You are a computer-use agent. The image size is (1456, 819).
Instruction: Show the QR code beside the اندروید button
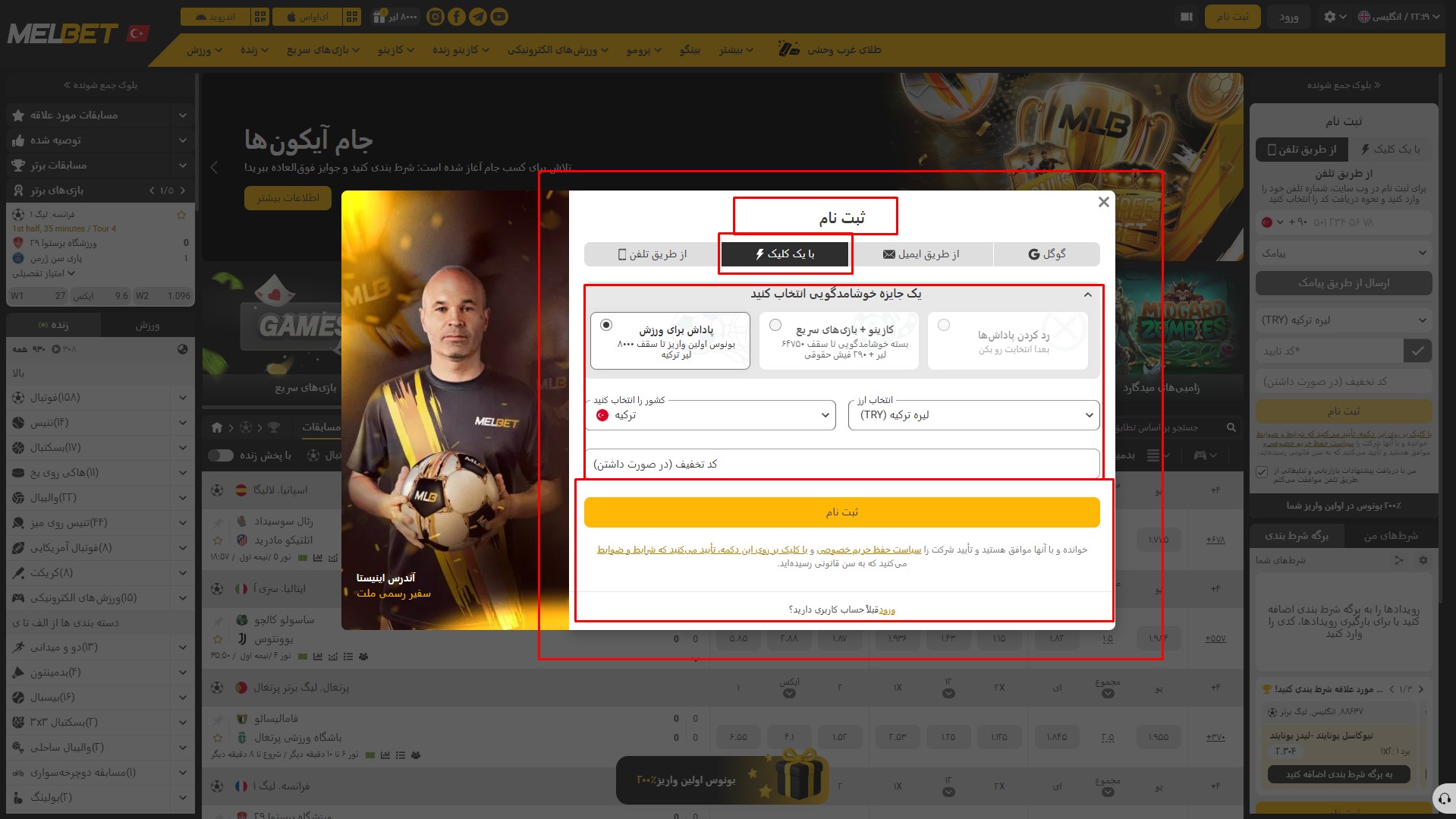click(260, 17)
